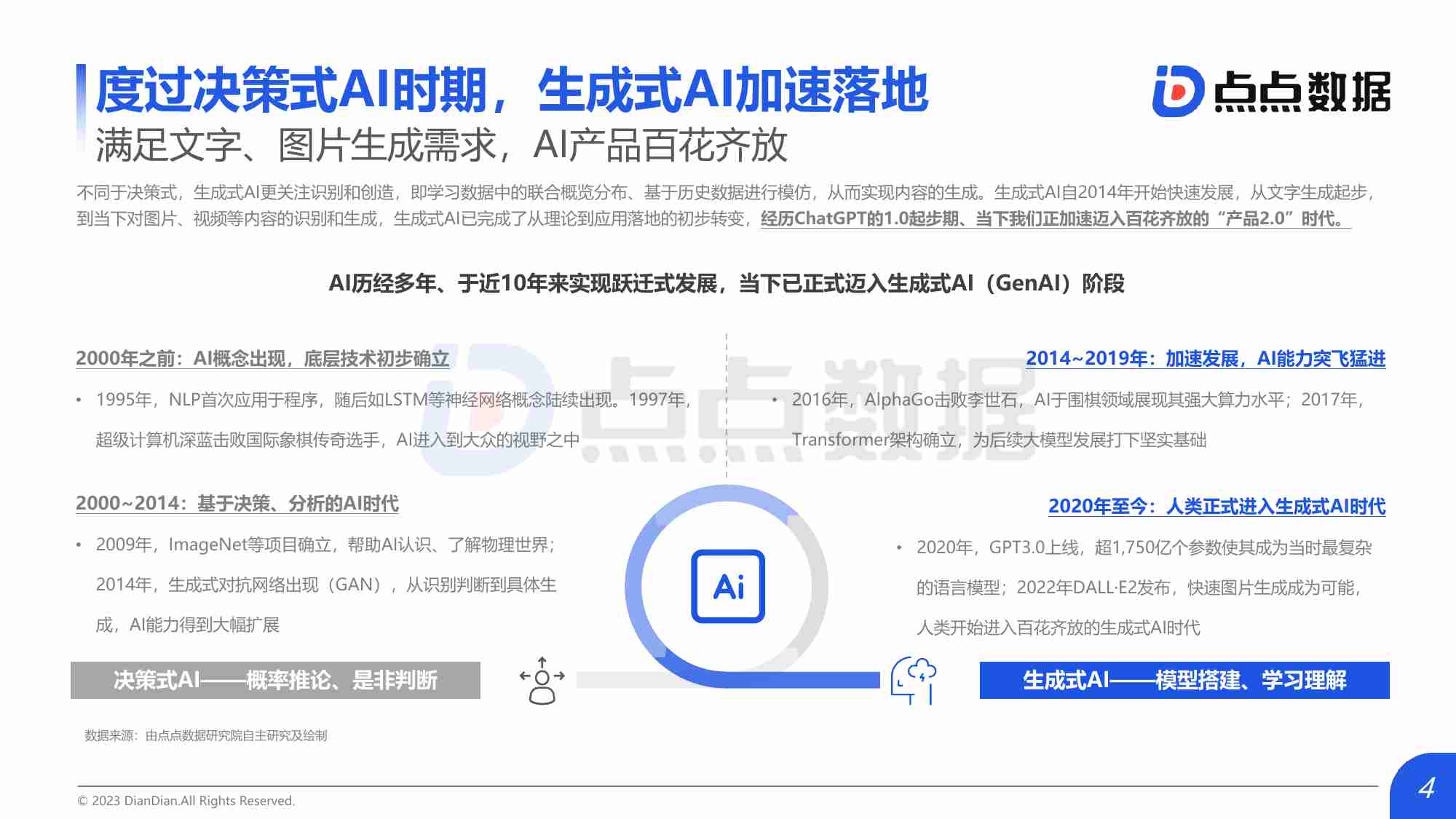The height and width of the screenshot is (819, 1456).
Task: Click the subtitle 满足文字、图片生成需求，AI产品百花齐放
Action: [441, 145]
